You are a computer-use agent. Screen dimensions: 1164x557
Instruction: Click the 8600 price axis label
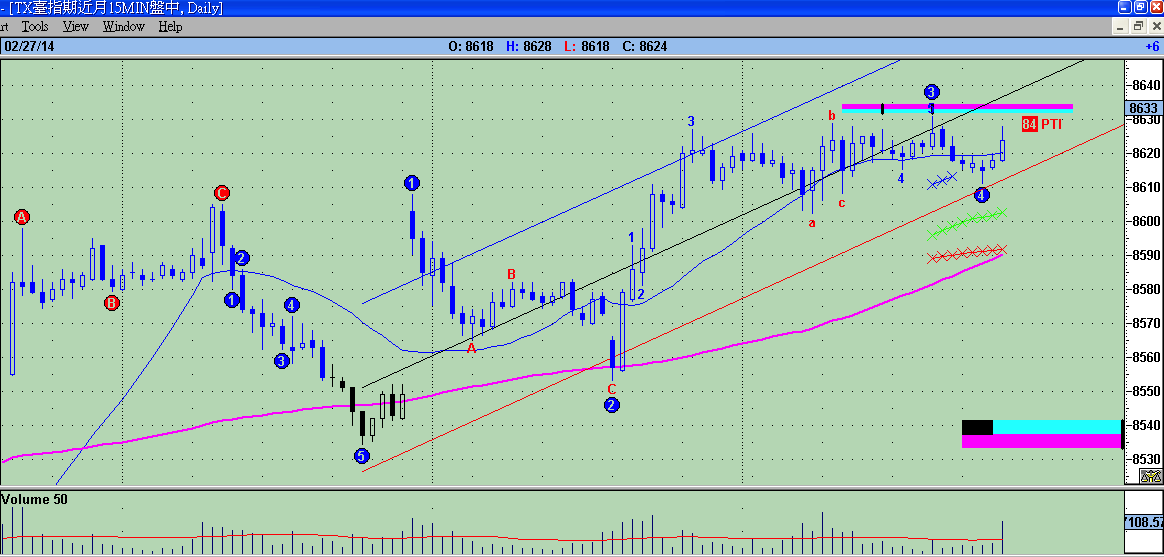1145,221
